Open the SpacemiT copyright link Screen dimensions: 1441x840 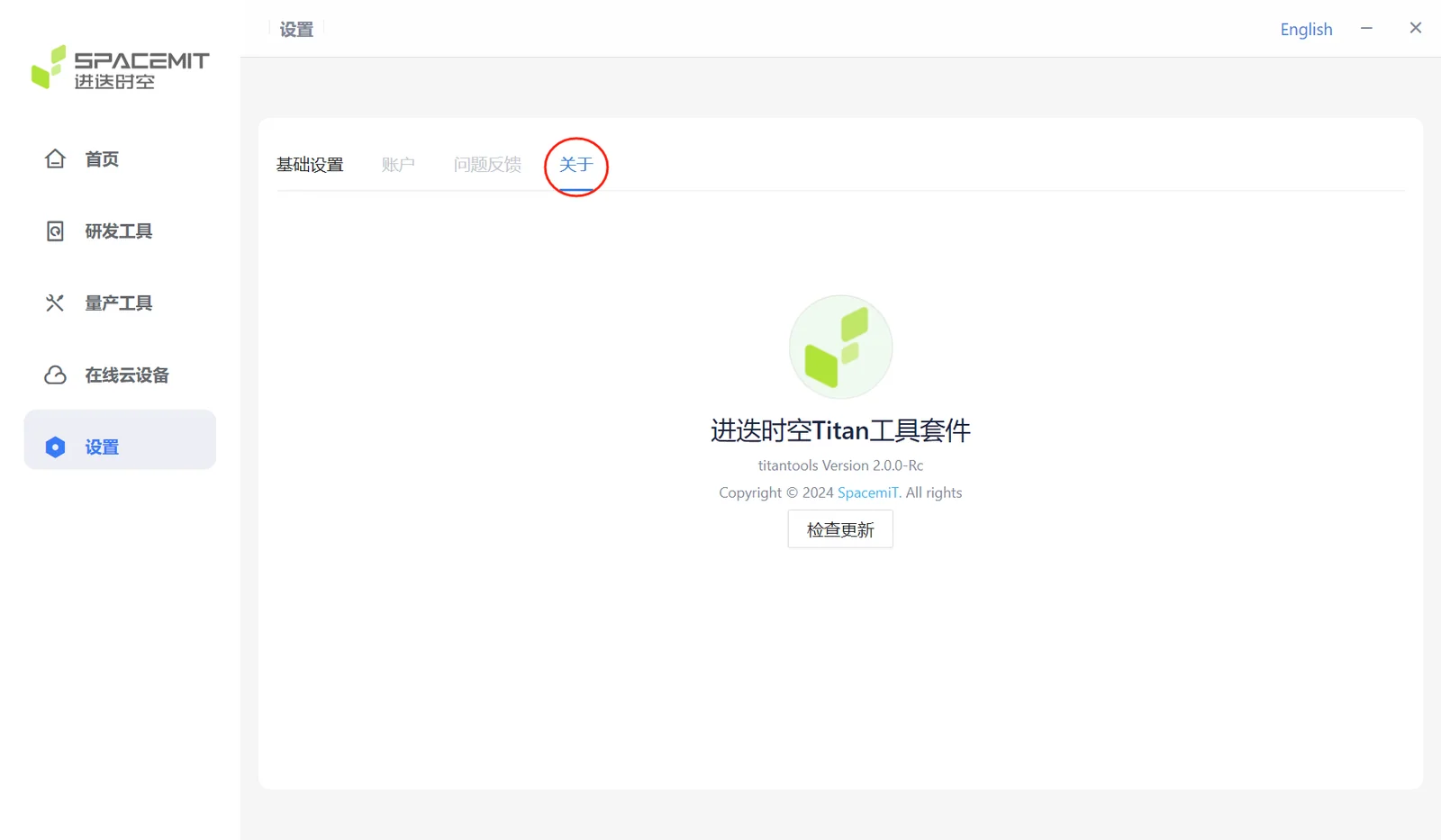coord(869,492)
